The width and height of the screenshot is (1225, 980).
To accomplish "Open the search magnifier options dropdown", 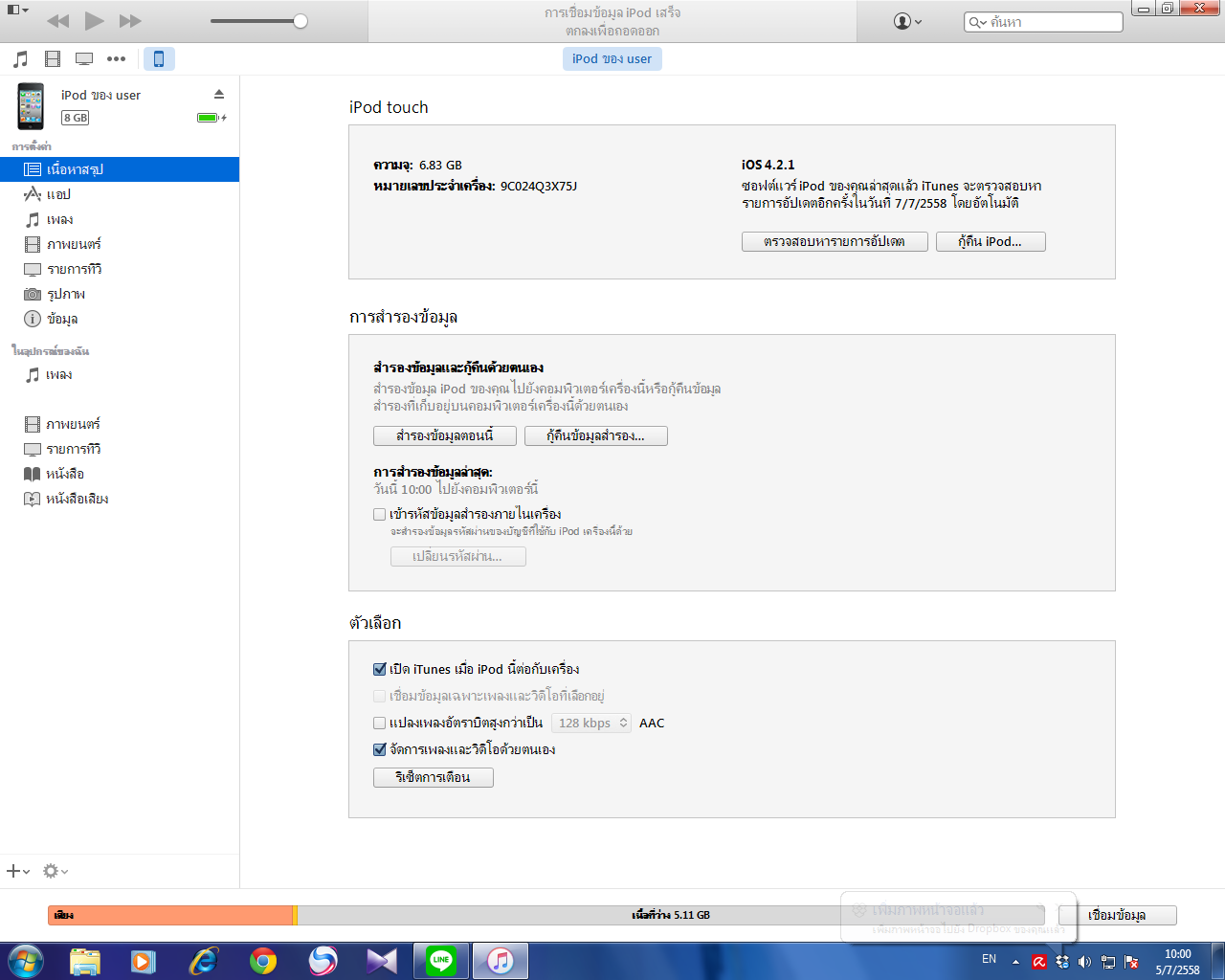I will click(x=977, y=22).
